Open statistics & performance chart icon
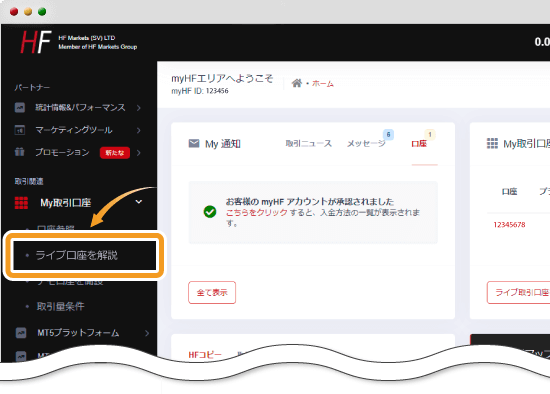This screenshot has height=394, width=550. pyautogui.click(x=20, y=107)
